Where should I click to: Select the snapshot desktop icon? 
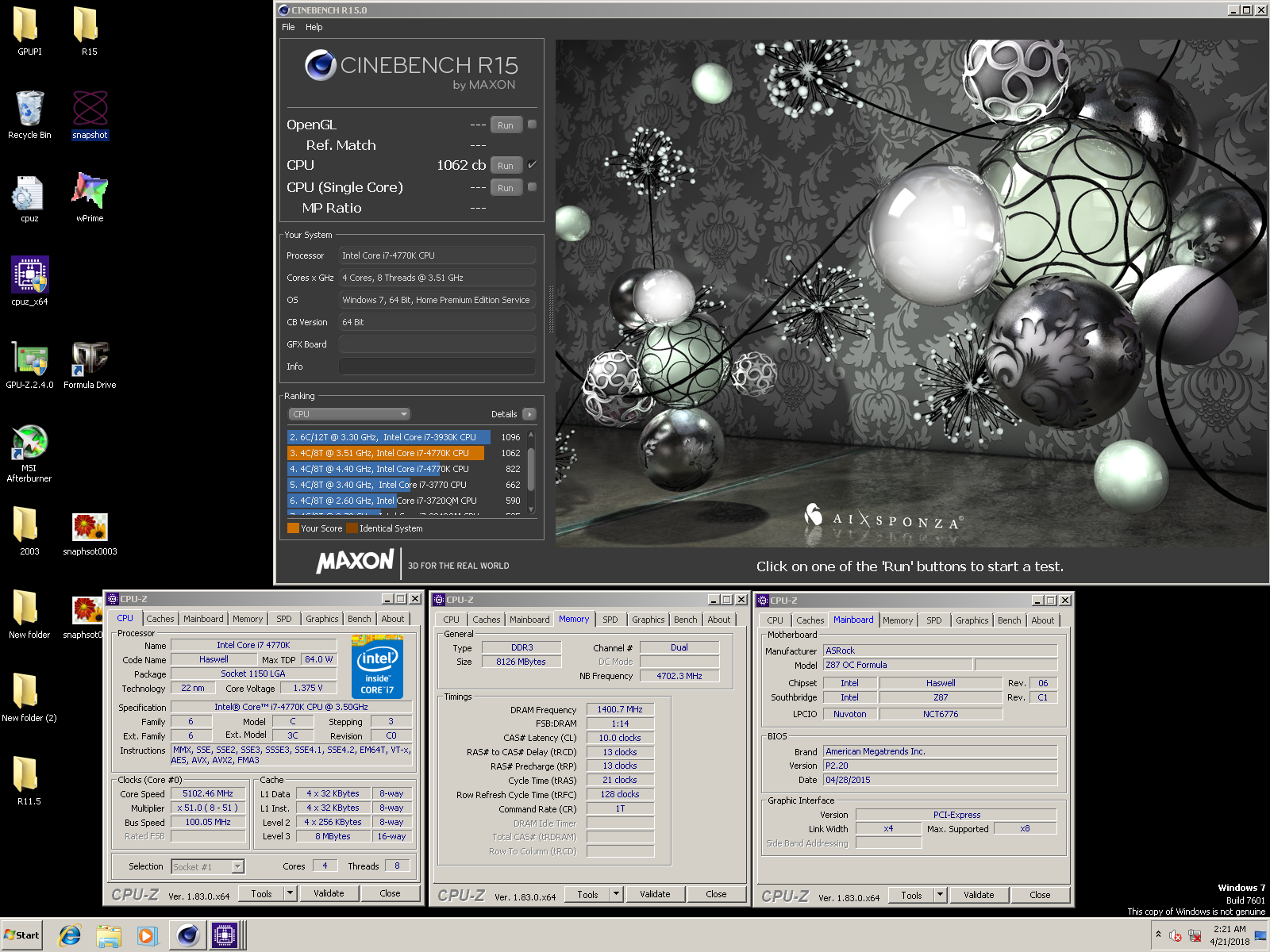(90, 114)
